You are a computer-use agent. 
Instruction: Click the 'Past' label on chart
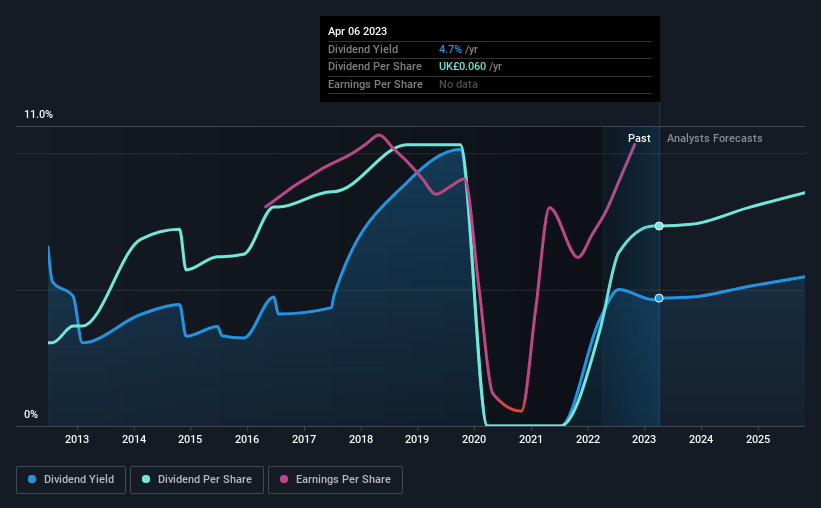point(639,138)
